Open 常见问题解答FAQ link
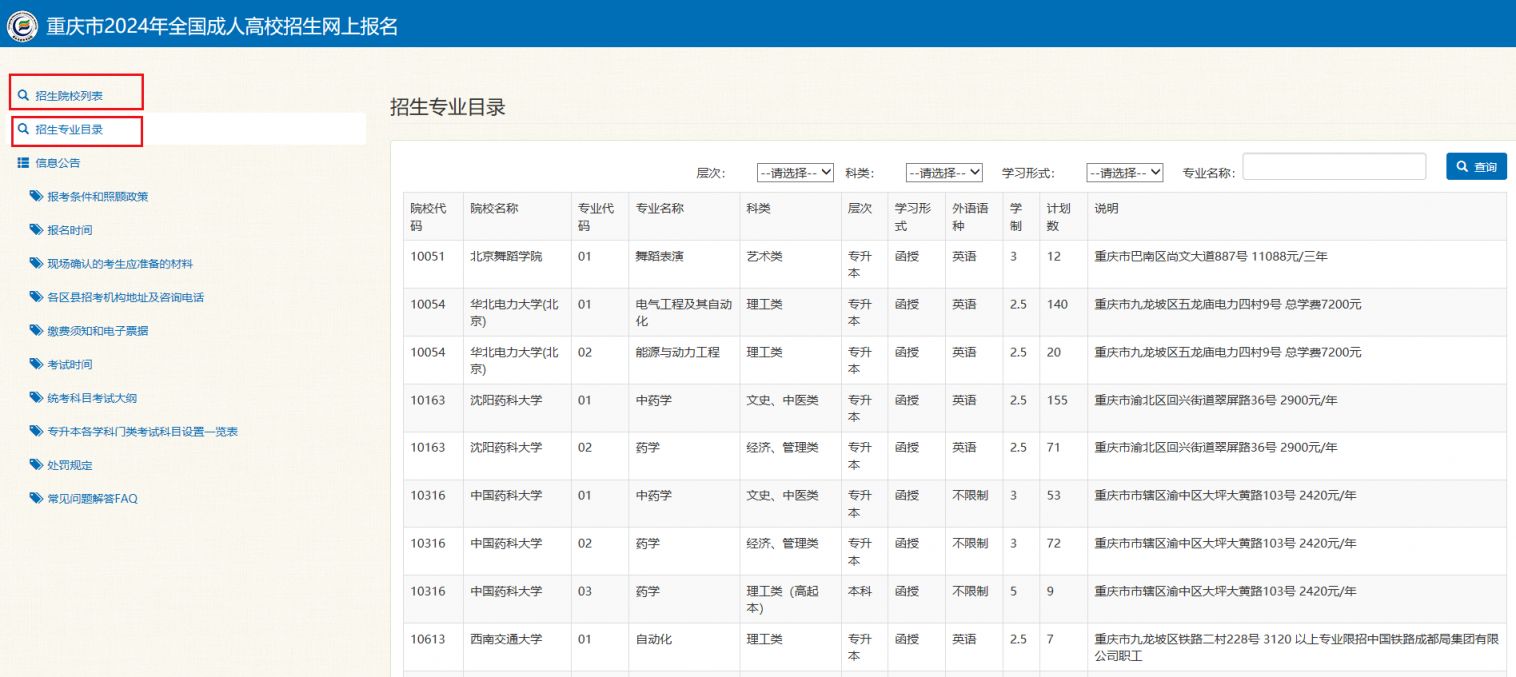Viewport: 1516px width, 677px height. click(x=92, y=498)
